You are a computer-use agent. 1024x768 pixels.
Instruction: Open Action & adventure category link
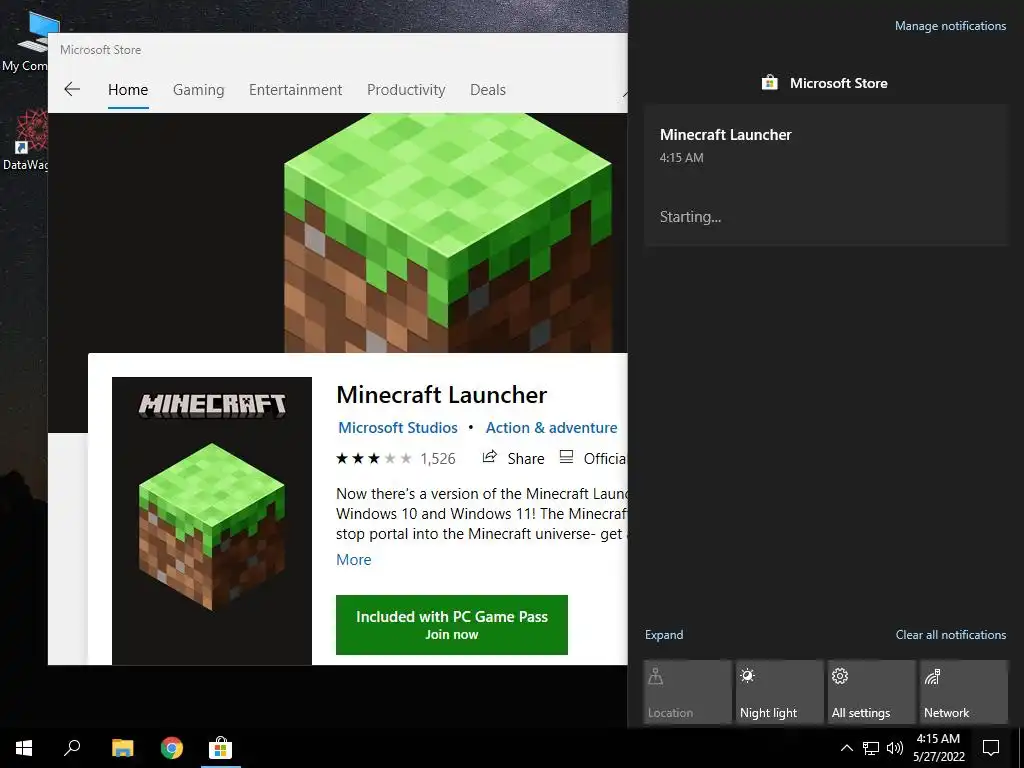551,428
